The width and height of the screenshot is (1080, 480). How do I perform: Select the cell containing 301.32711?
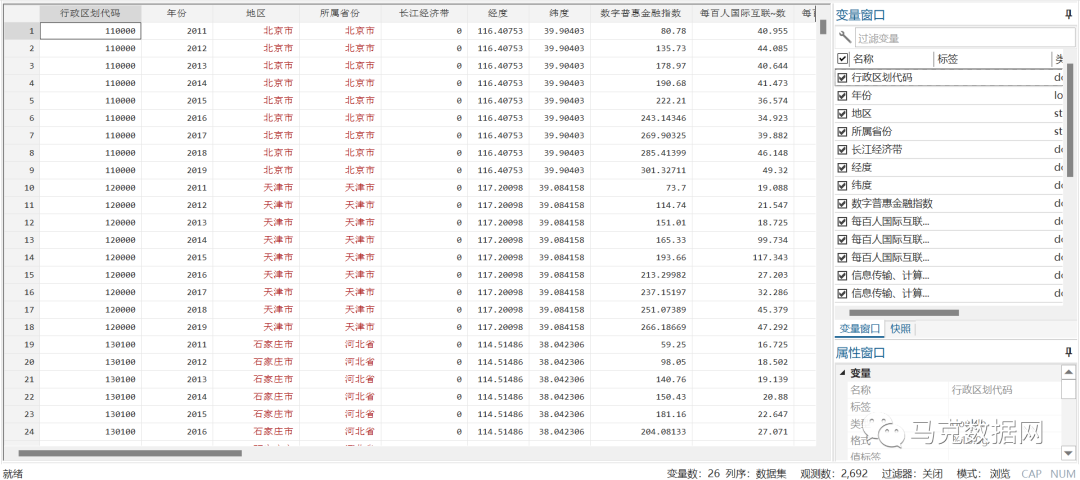641,170
